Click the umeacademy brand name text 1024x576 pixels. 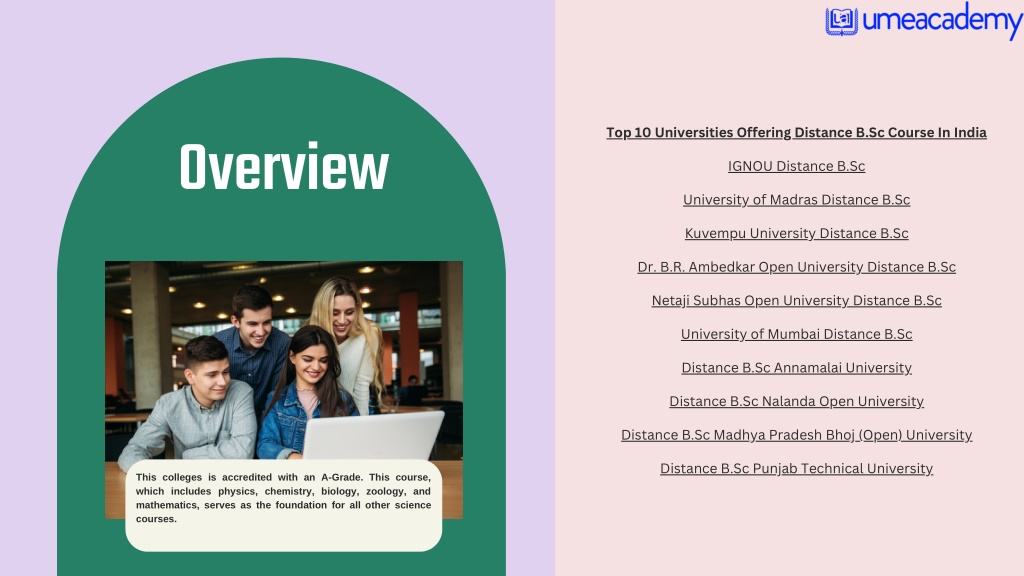click(x=942, y=22)
